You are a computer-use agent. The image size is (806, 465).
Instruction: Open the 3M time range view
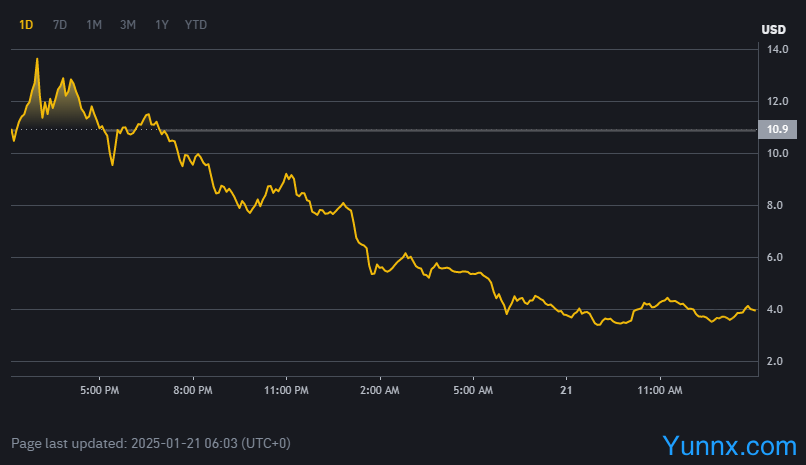tap(128, 25)
